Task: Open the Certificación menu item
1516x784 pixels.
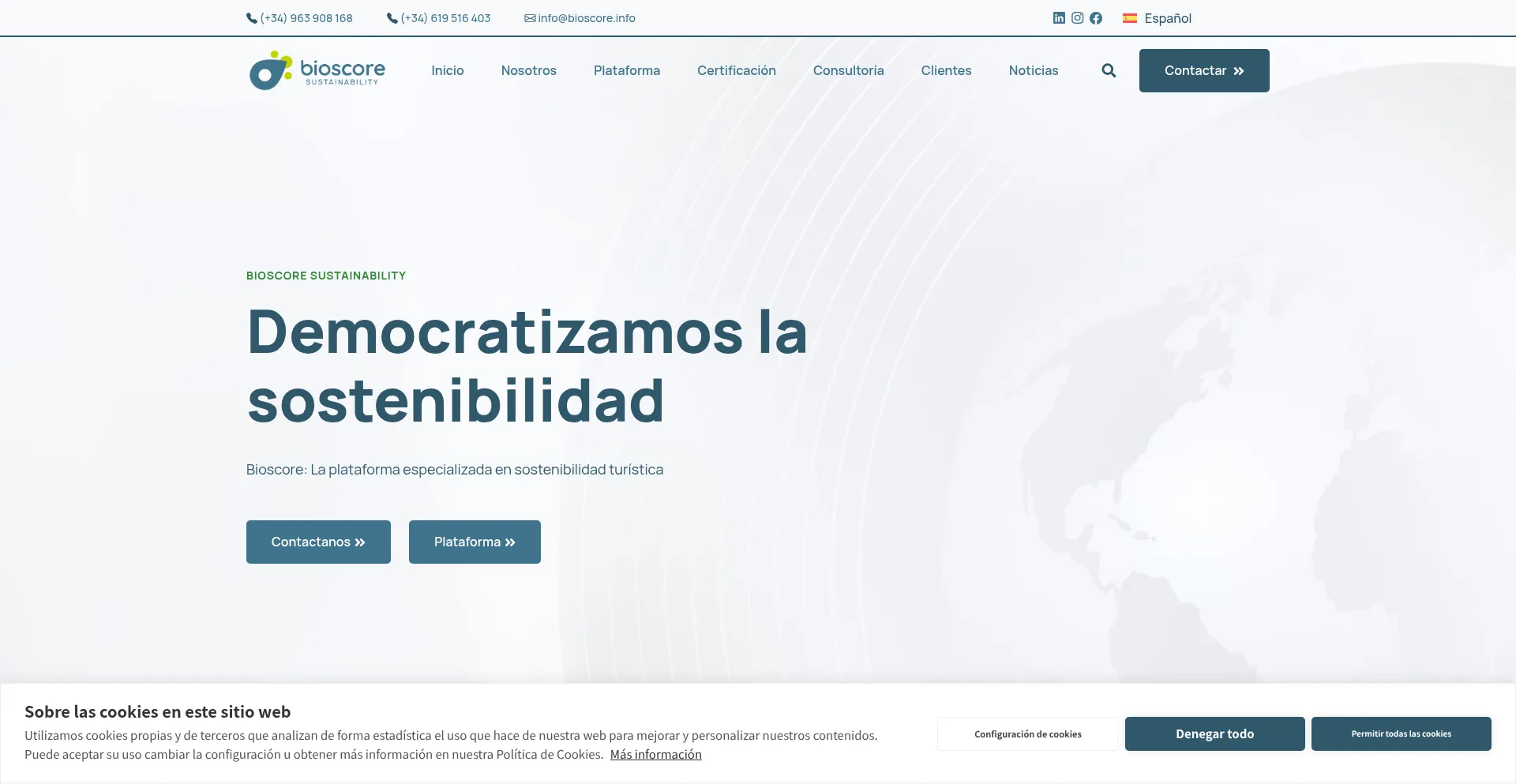Action: 737,70
